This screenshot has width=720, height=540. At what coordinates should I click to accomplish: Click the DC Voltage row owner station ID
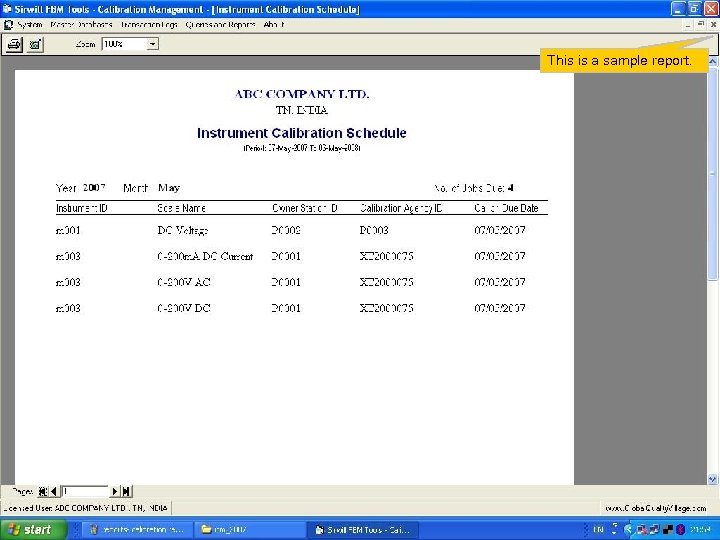[x=286, y=230]
